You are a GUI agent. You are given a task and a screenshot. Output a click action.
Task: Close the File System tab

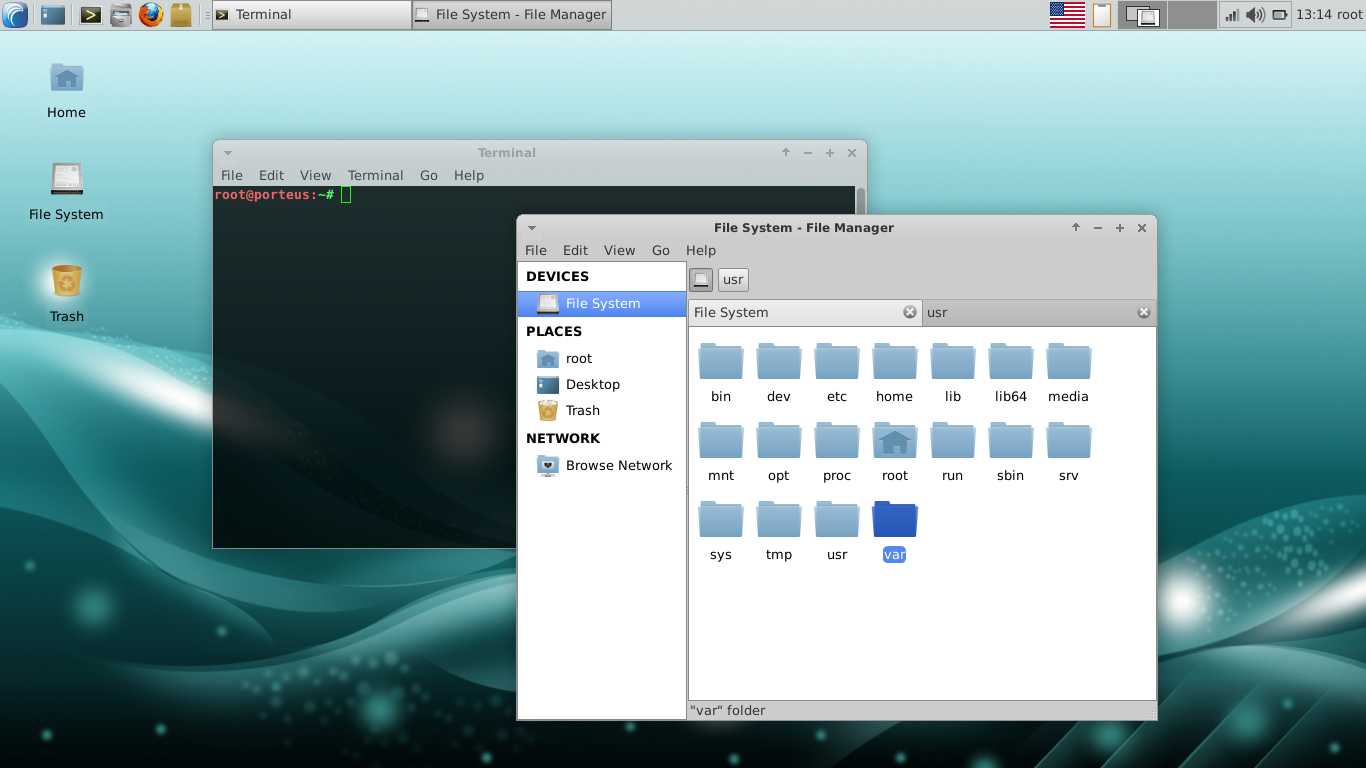click(x=910, y=312)
